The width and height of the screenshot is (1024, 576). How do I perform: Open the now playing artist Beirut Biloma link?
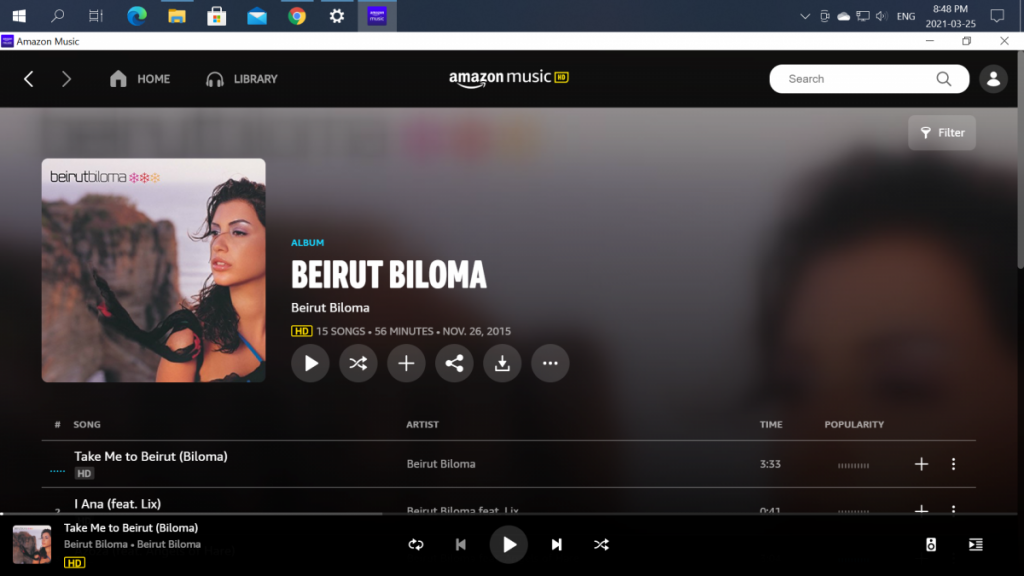(x=95, y=544)
